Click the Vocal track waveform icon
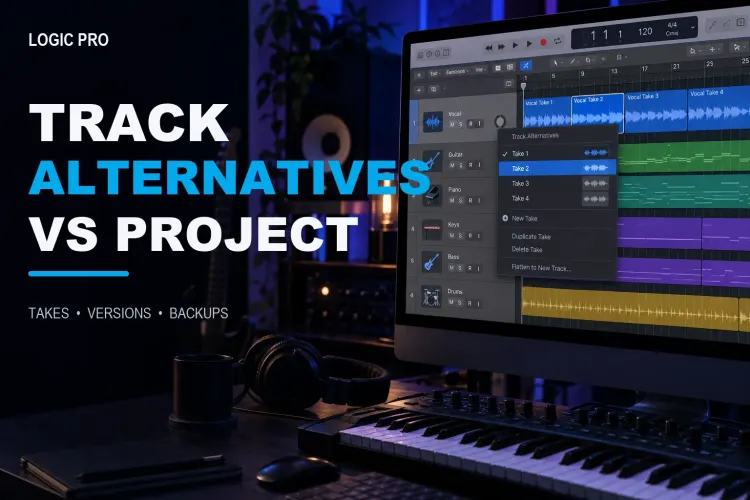Viewport: 750px width, 500px height. coord(433,122)
